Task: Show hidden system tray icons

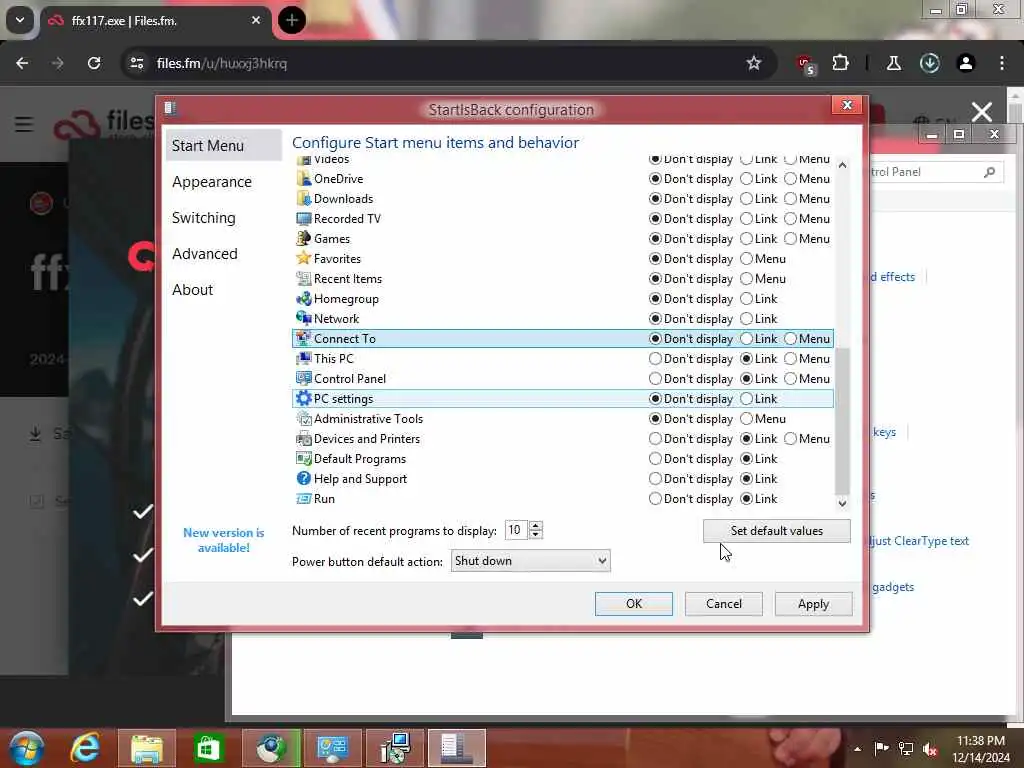Action: tap(857, 749)
